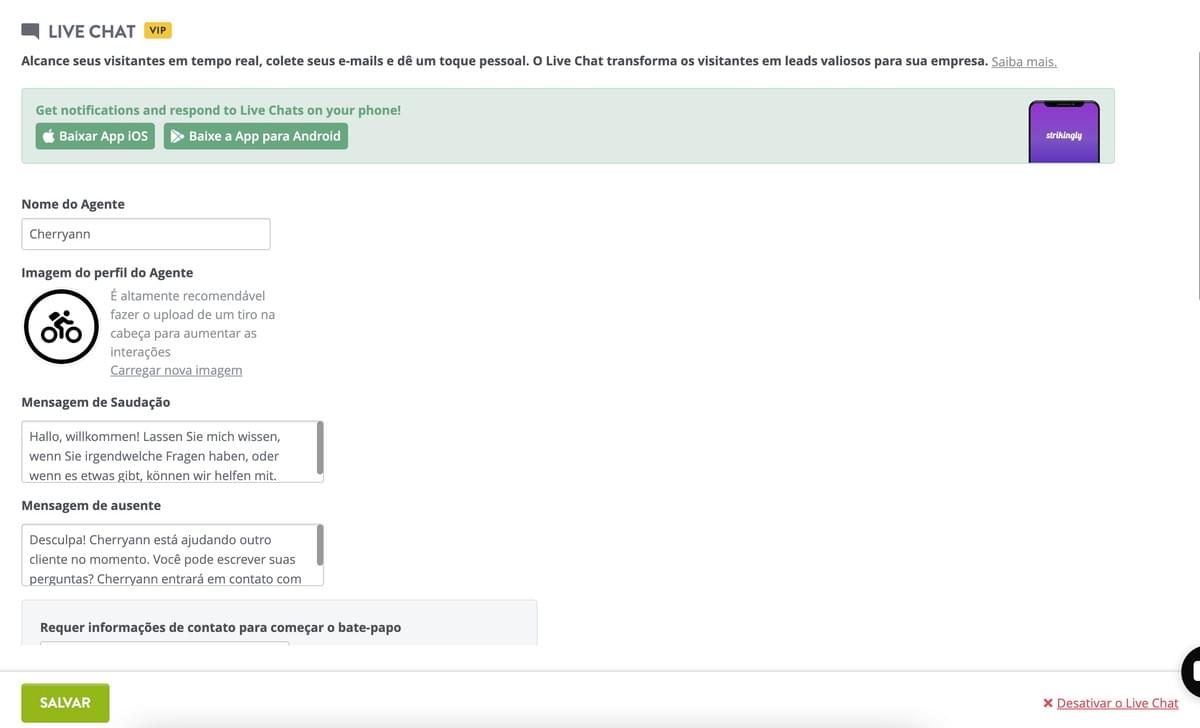Select Carregar nova imagem
Screen dimensions: 1200x728
(x=176, y=369)
